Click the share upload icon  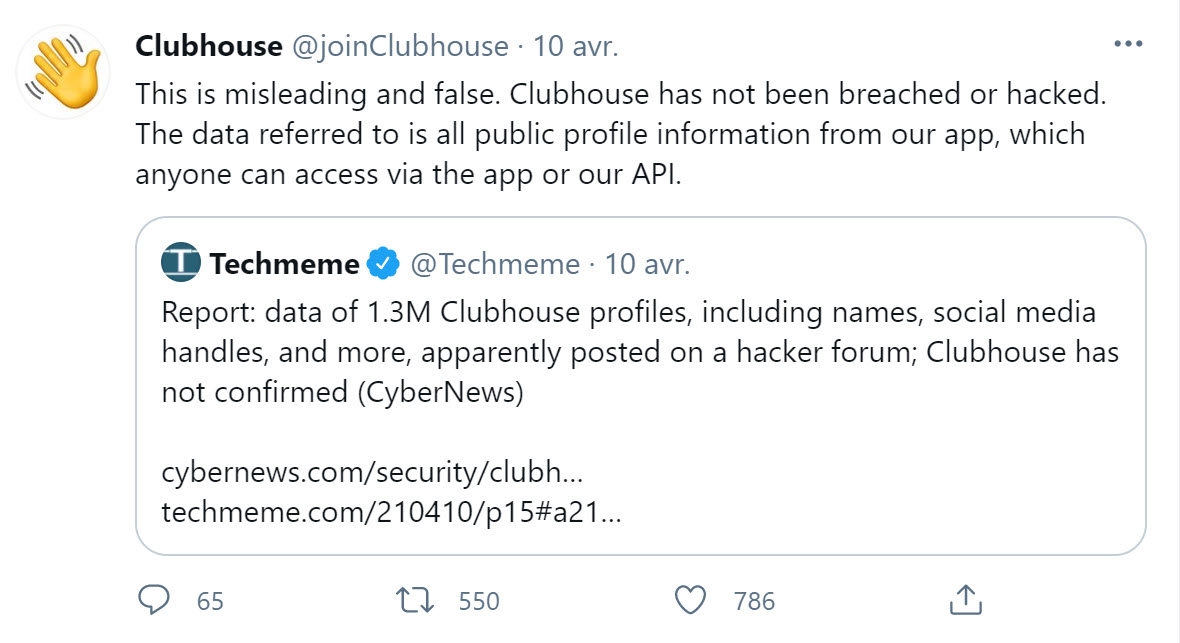962,600
